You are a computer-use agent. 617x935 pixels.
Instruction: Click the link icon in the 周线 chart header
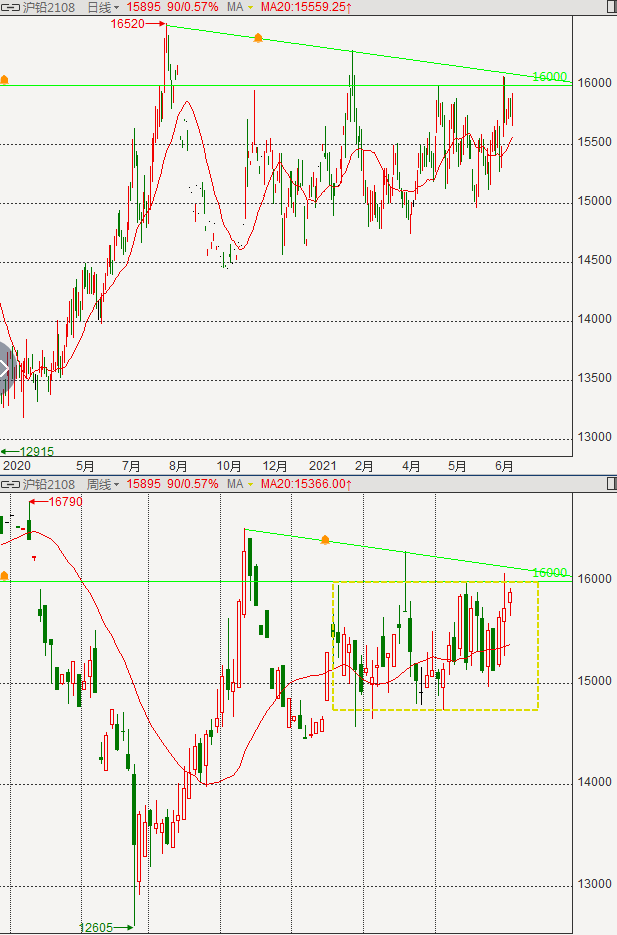10,484
